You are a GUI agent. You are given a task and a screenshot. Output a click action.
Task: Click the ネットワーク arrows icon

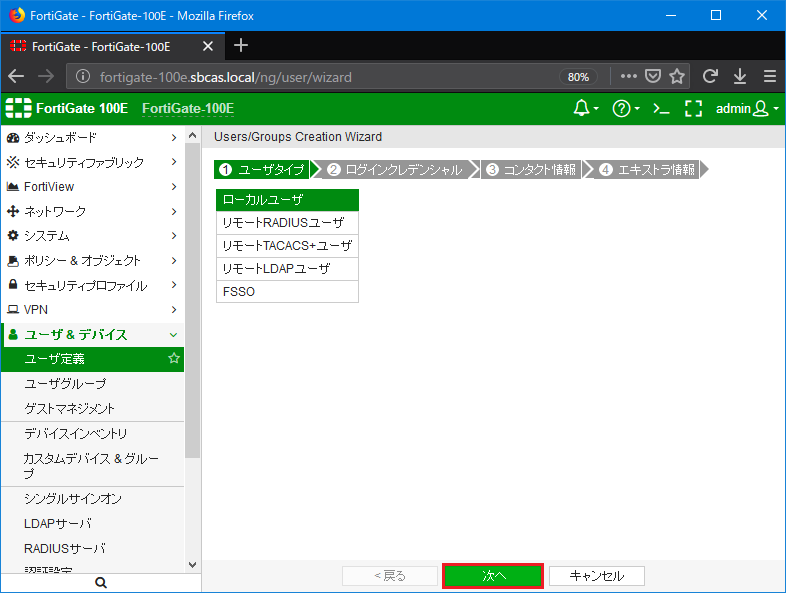point(13,211)
